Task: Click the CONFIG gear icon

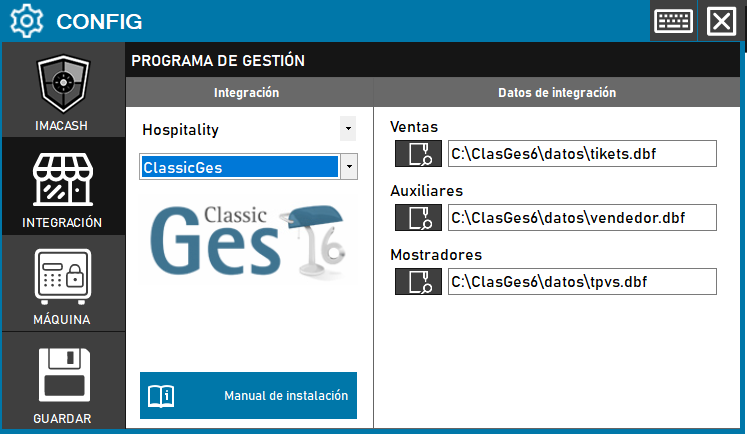Action: 26,21
